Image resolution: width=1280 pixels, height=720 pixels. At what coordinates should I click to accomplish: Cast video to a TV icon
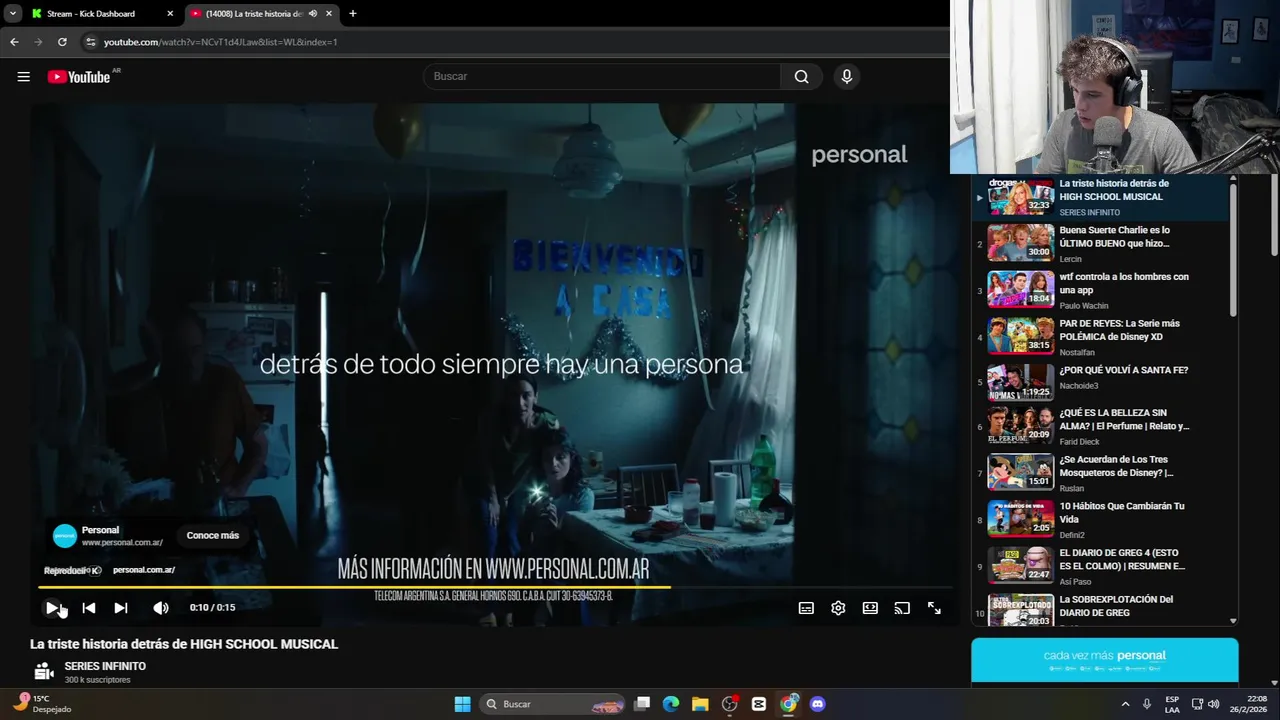point(902,608)
